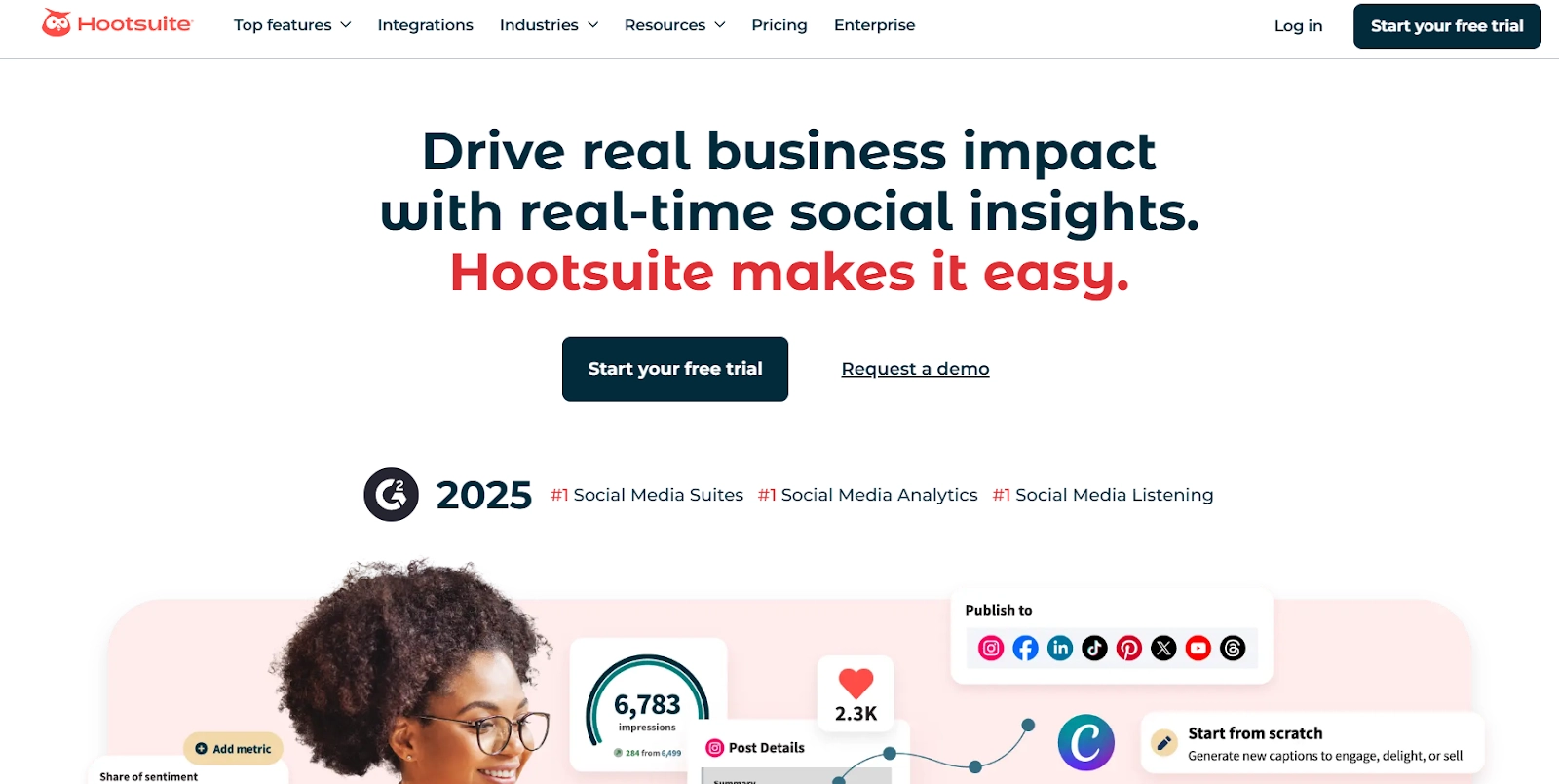This screenshot has height=784, width=1559.
Task: Open the Canva circular icon
Action: (1086, 742)
